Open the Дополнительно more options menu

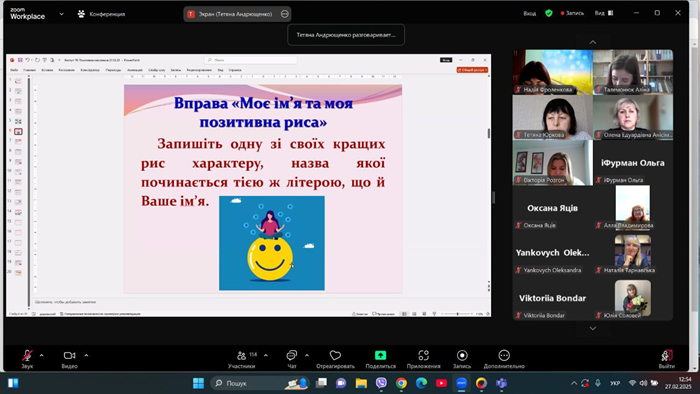pyautogui.click(x=504, y=359)
